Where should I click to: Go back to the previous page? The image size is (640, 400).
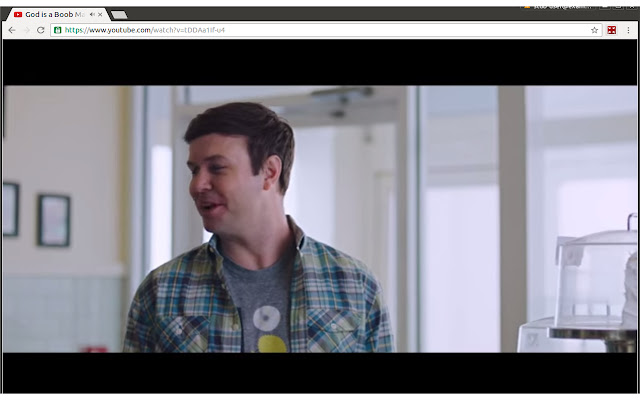click(x=12, y=30)
